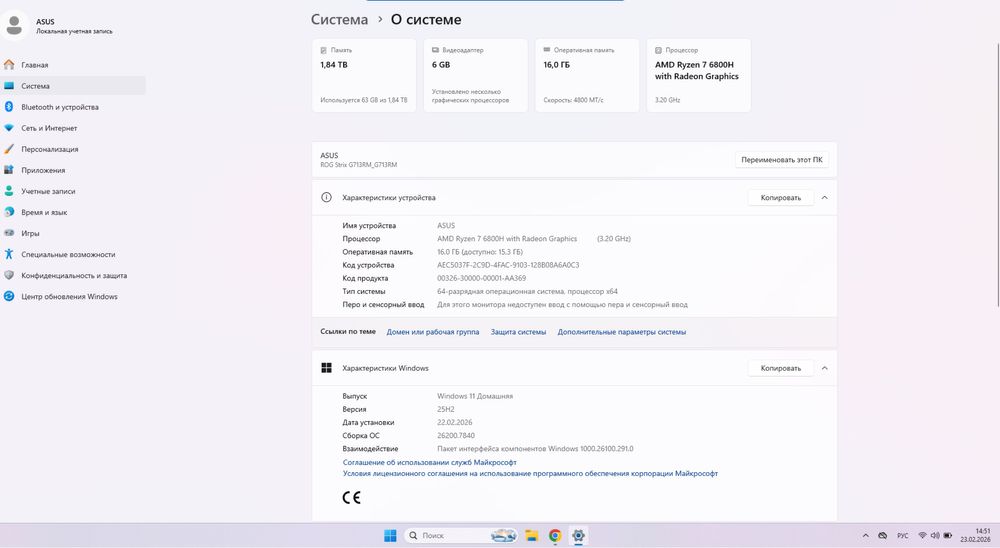Click the Windows logo in Характеристики Windows
This screenshot has width=1000, height=548.
[327, 368]
